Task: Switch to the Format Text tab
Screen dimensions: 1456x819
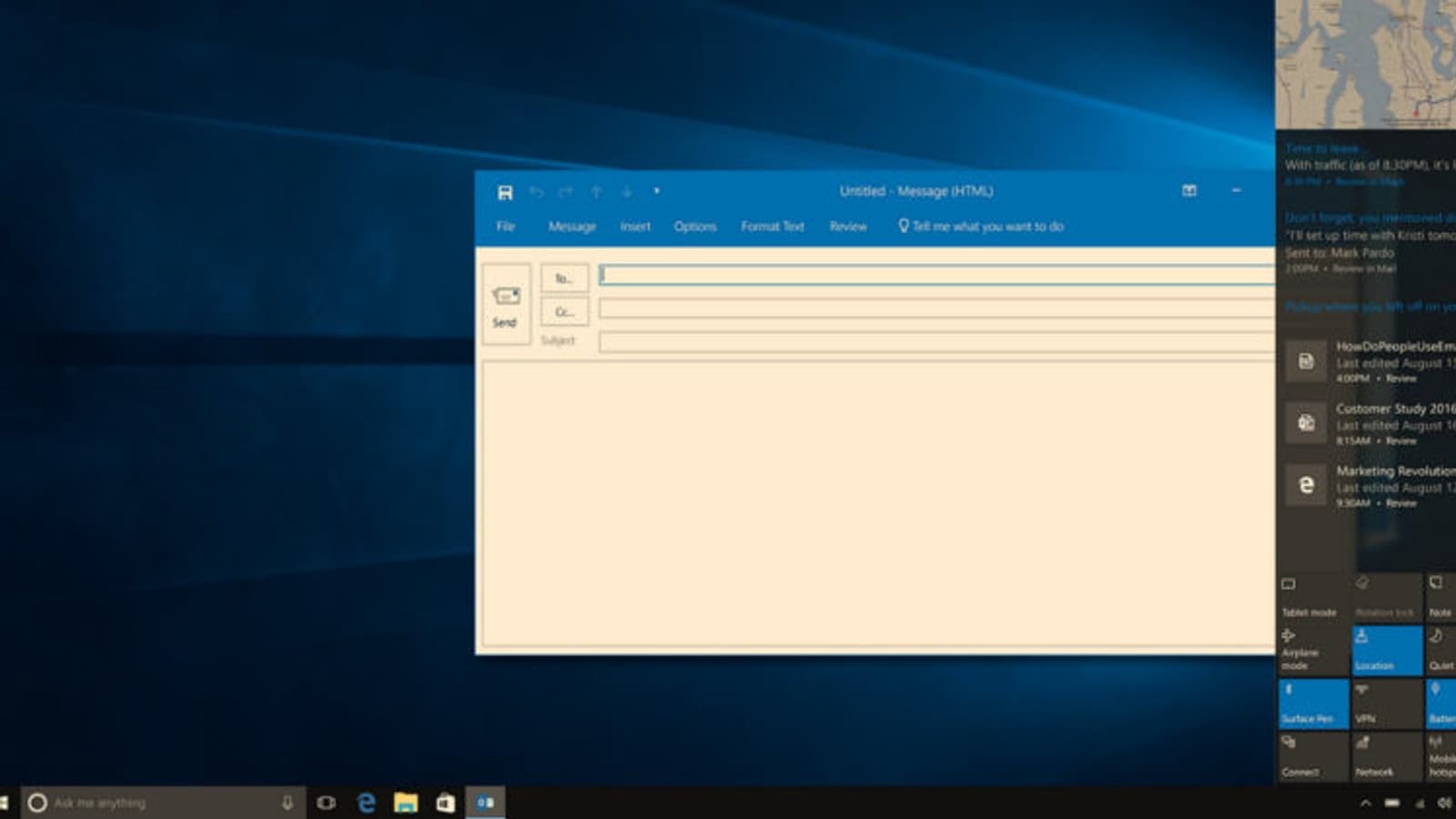Action: [x=772, y=227]
